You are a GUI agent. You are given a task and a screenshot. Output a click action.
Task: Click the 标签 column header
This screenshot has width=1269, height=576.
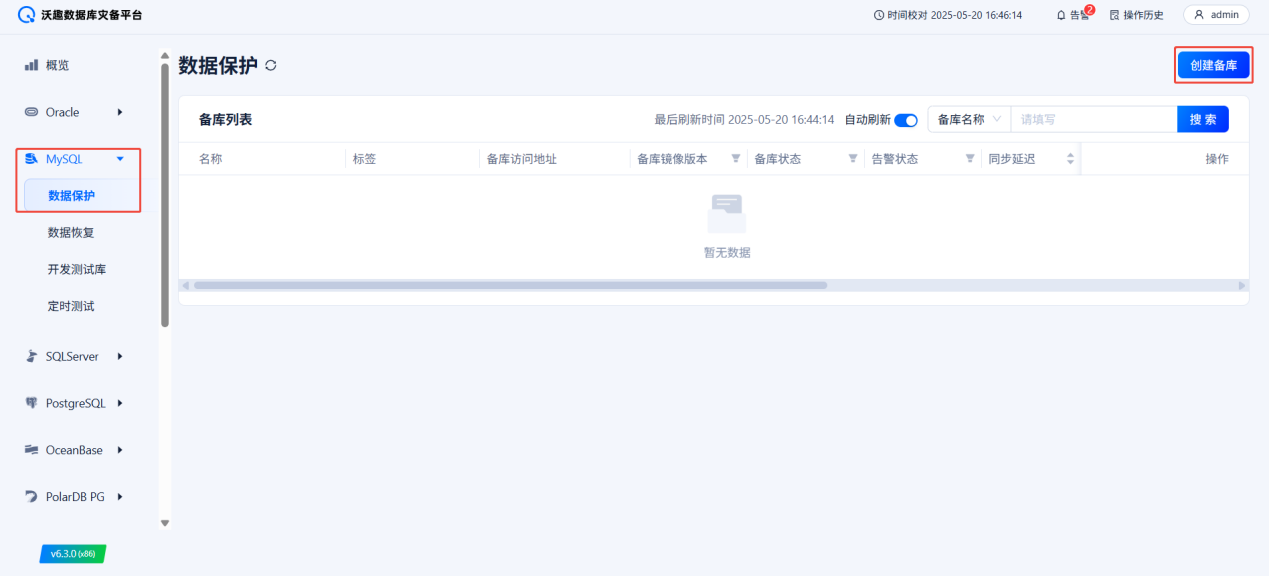pos(364,159)
